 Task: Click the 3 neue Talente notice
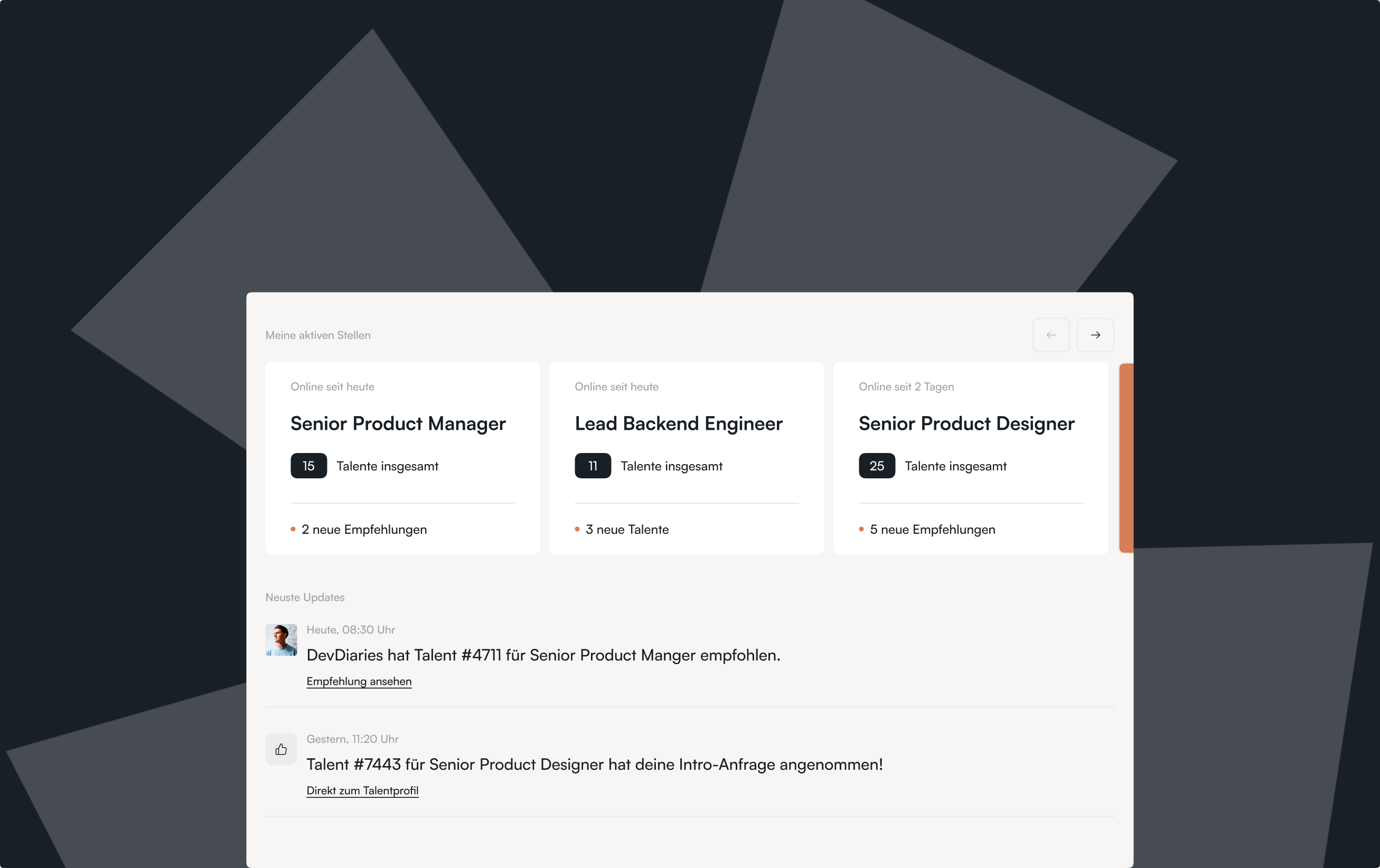(627, 530)
